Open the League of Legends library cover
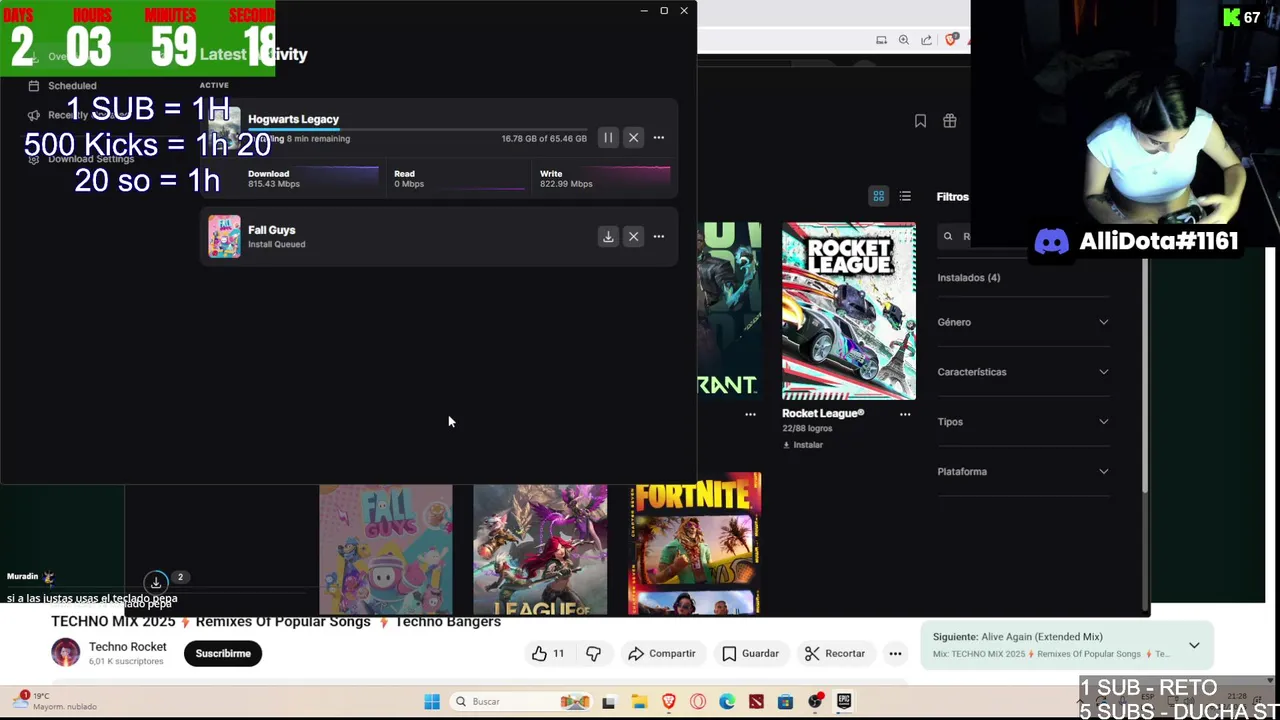The width and height of the screenshot is (1280, 720). 540,549
